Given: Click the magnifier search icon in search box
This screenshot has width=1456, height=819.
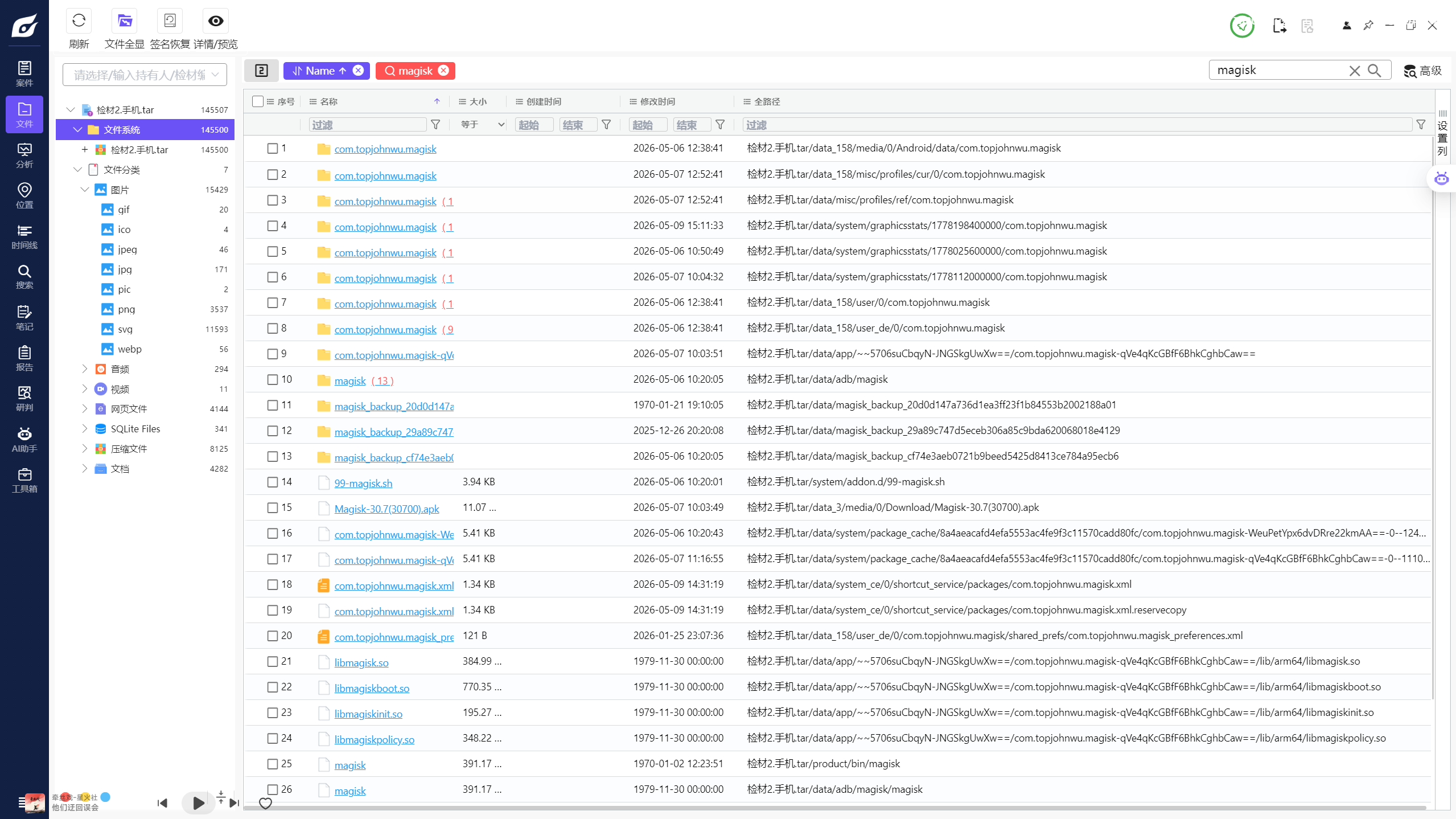Looking at the screenshot, I should pos(1375,71).
